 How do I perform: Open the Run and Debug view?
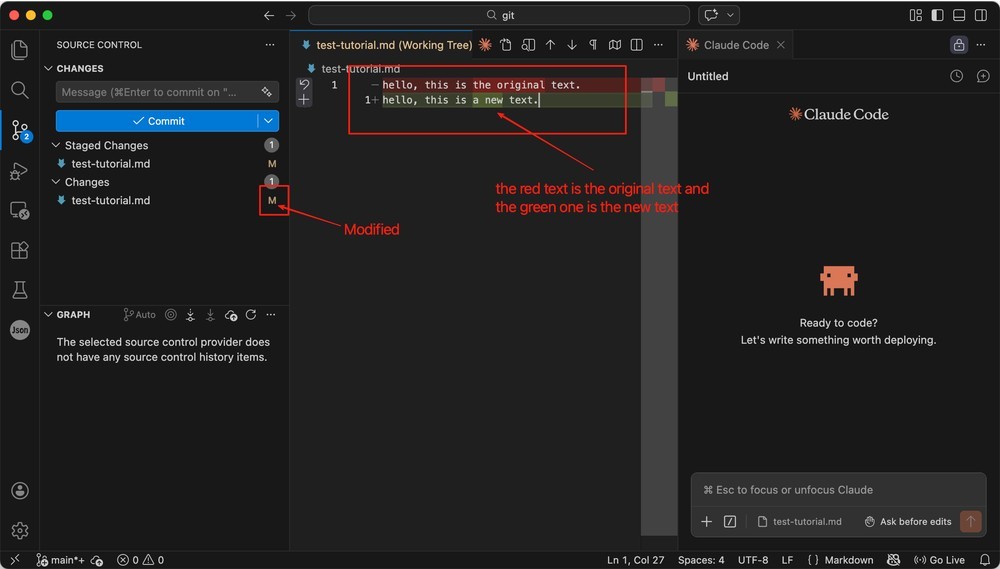20,171
